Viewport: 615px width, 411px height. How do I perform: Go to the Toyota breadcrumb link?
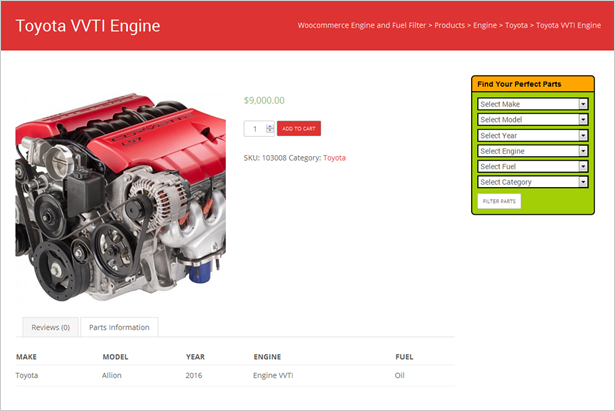tap(516, 25)
